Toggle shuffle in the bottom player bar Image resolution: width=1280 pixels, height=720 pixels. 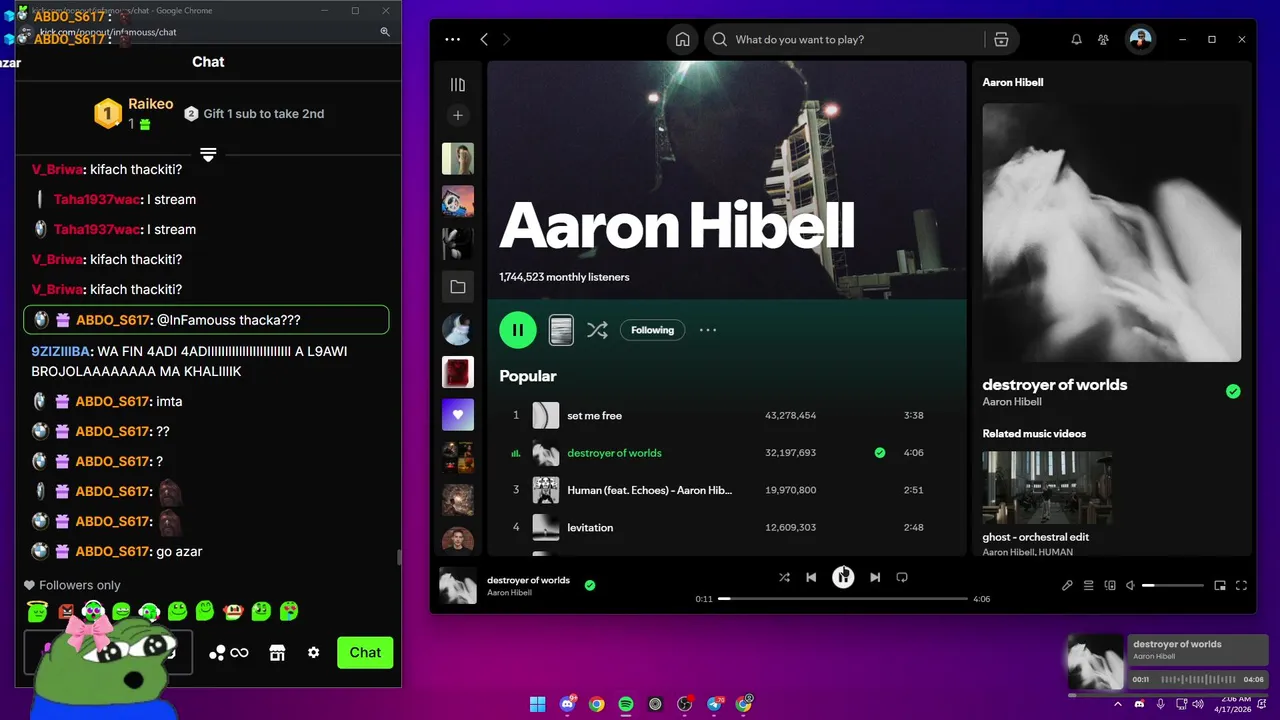784,577
